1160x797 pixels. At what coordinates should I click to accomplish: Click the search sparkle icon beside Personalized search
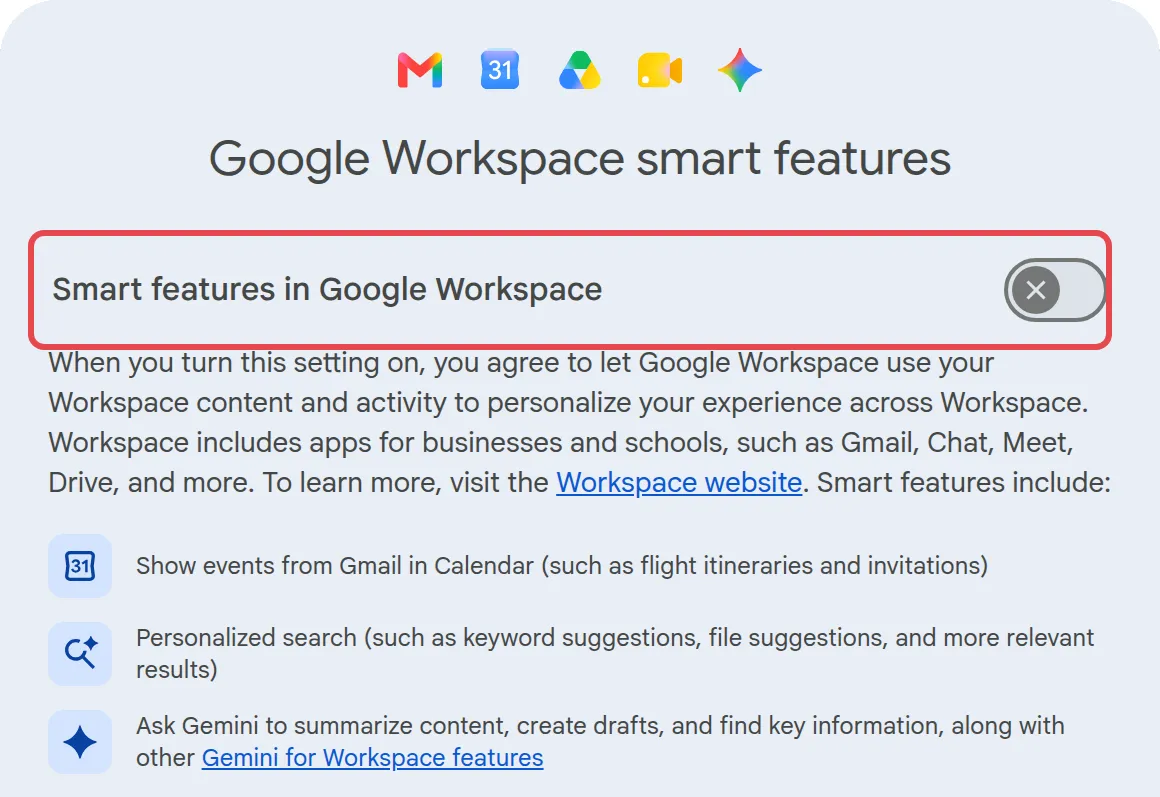(x=80, y=653)
